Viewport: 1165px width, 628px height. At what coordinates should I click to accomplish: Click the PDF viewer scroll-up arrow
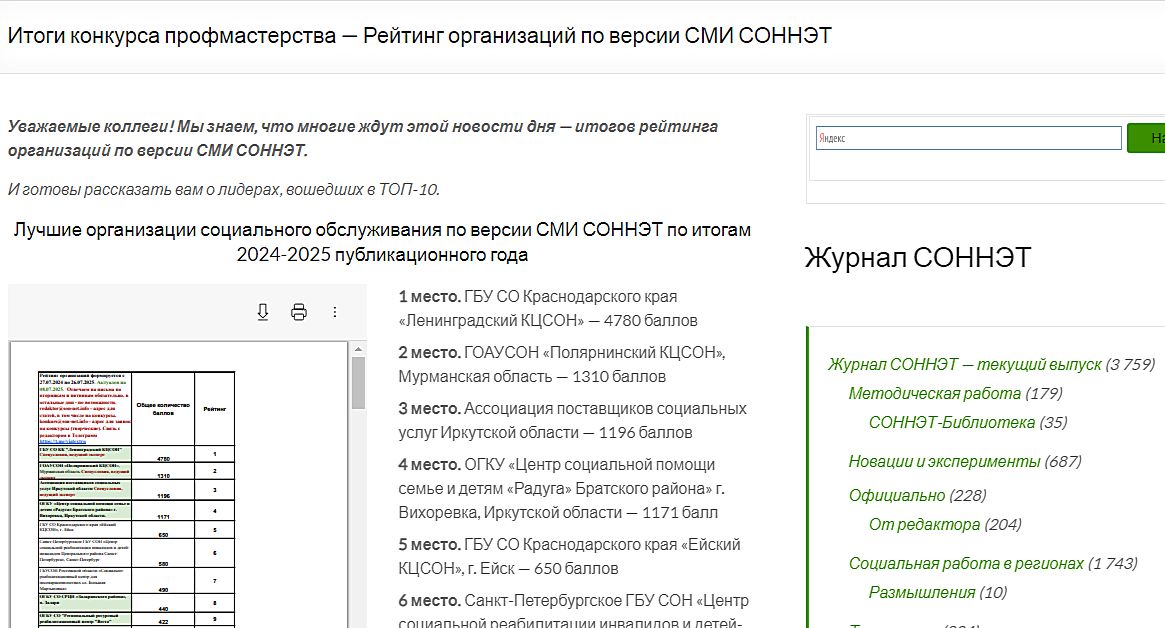[x=358, y=349]
